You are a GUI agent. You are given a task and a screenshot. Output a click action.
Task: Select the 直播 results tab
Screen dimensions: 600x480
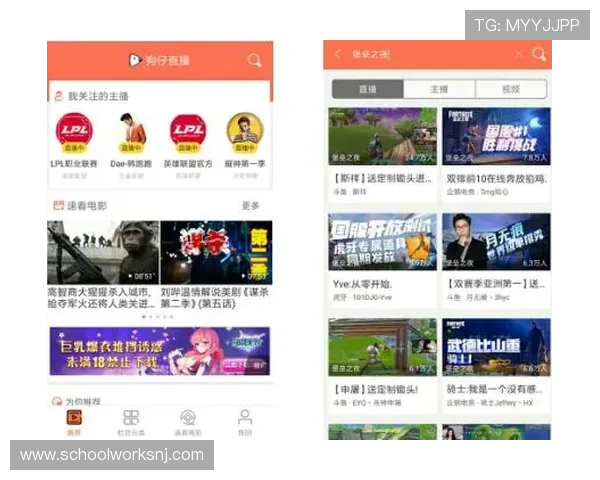(x=368, y=89)
